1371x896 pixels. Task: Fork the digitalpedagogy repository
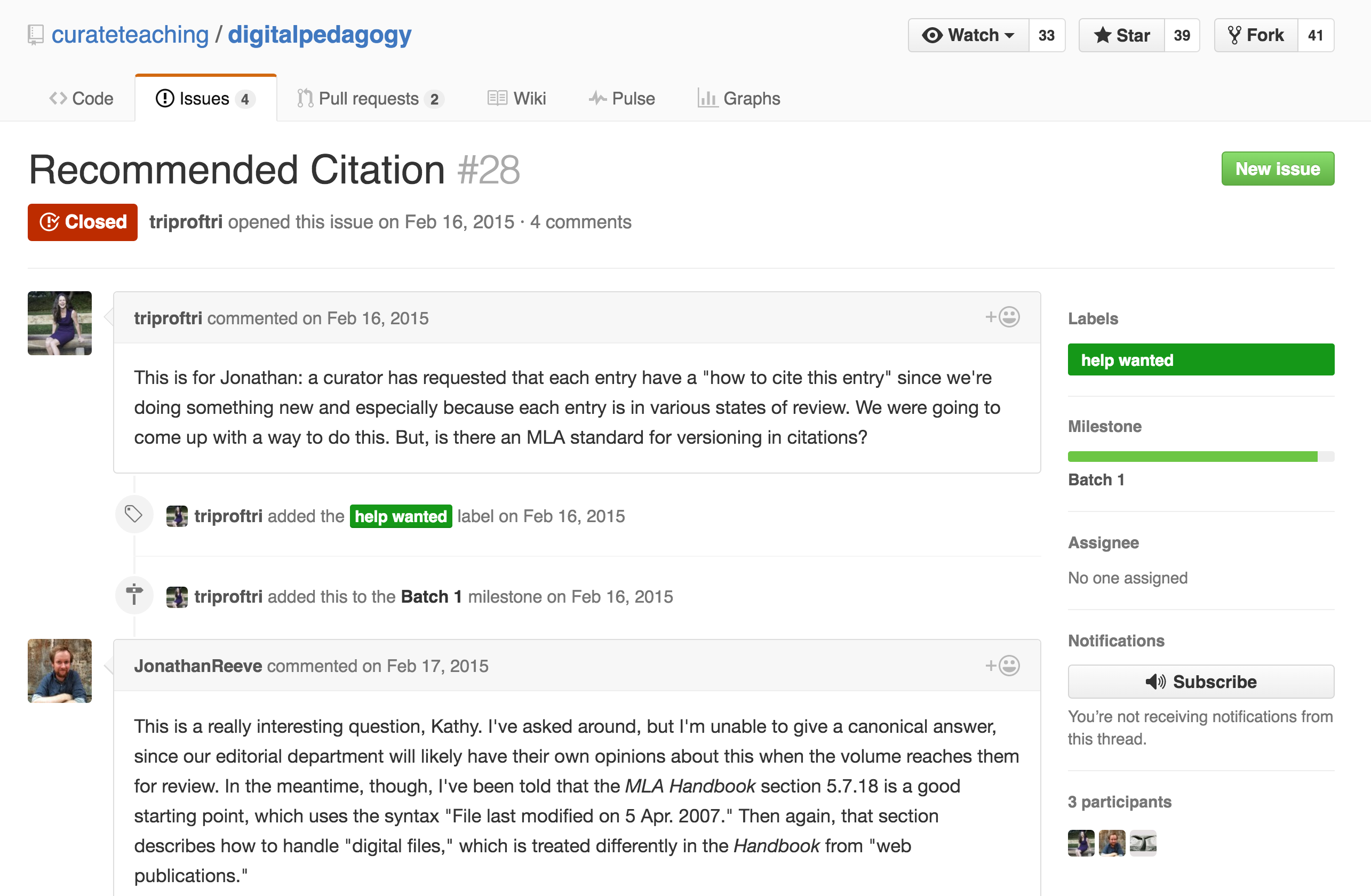1256,35
